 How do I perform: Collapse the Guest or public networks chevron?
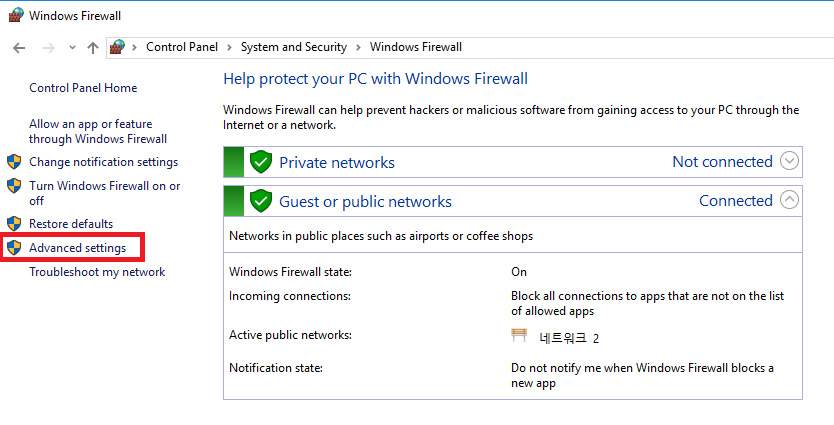tap(789, 200)
